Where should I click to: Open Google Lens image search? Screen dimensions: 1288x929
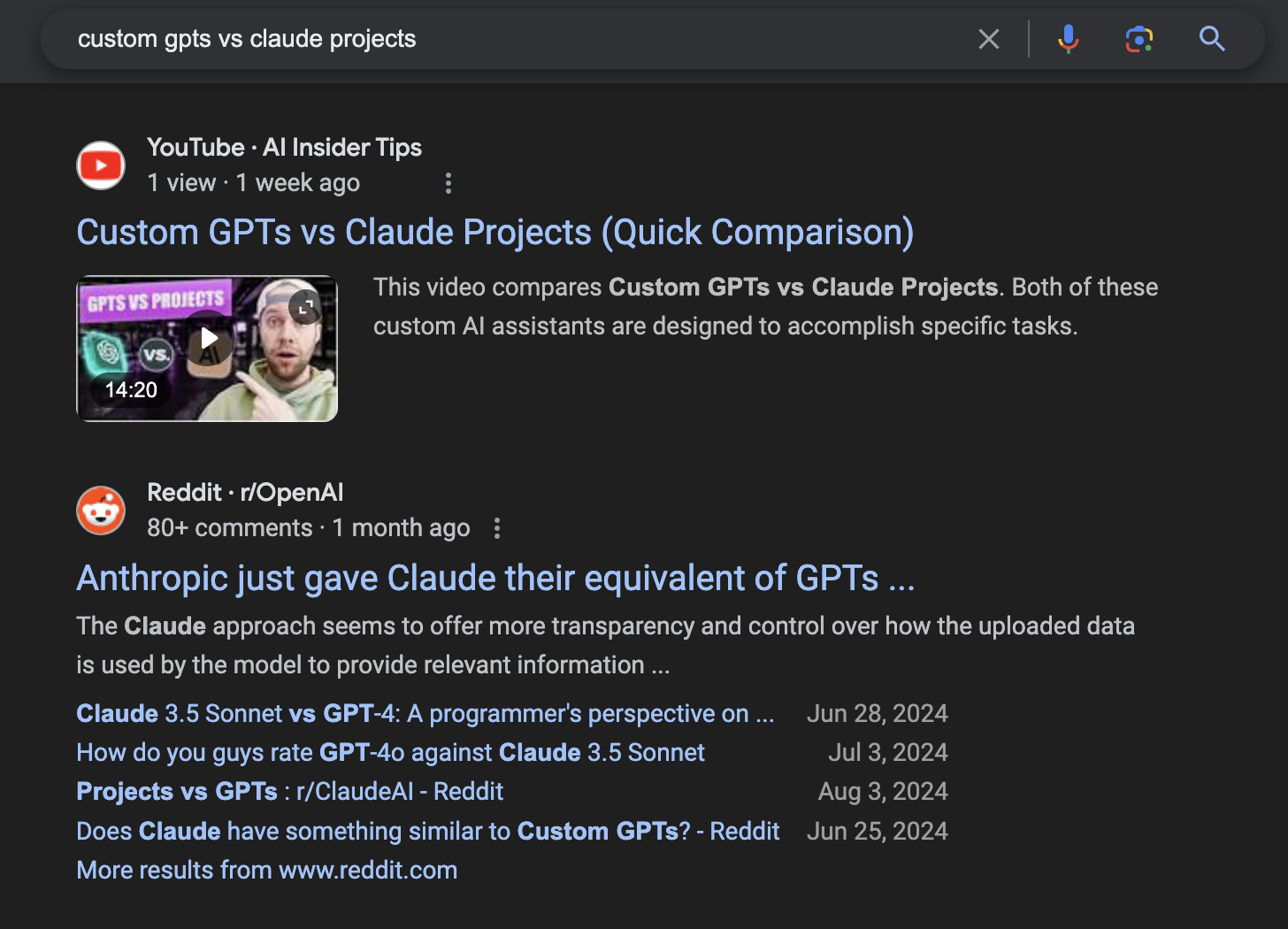pyautogui.click(x=1138, y=39)
